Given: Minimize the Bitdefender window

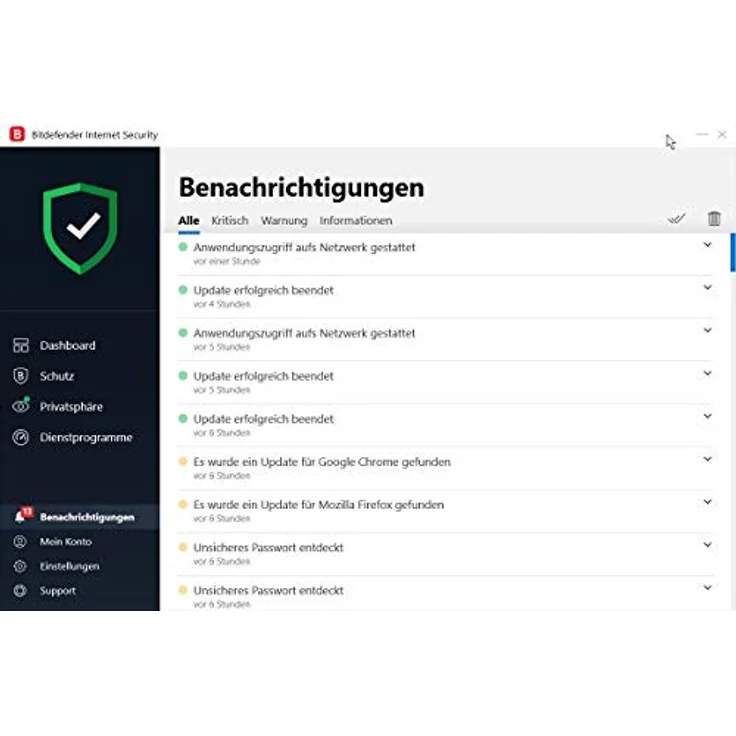Looking at the screenshot, I should pos(702,134).
